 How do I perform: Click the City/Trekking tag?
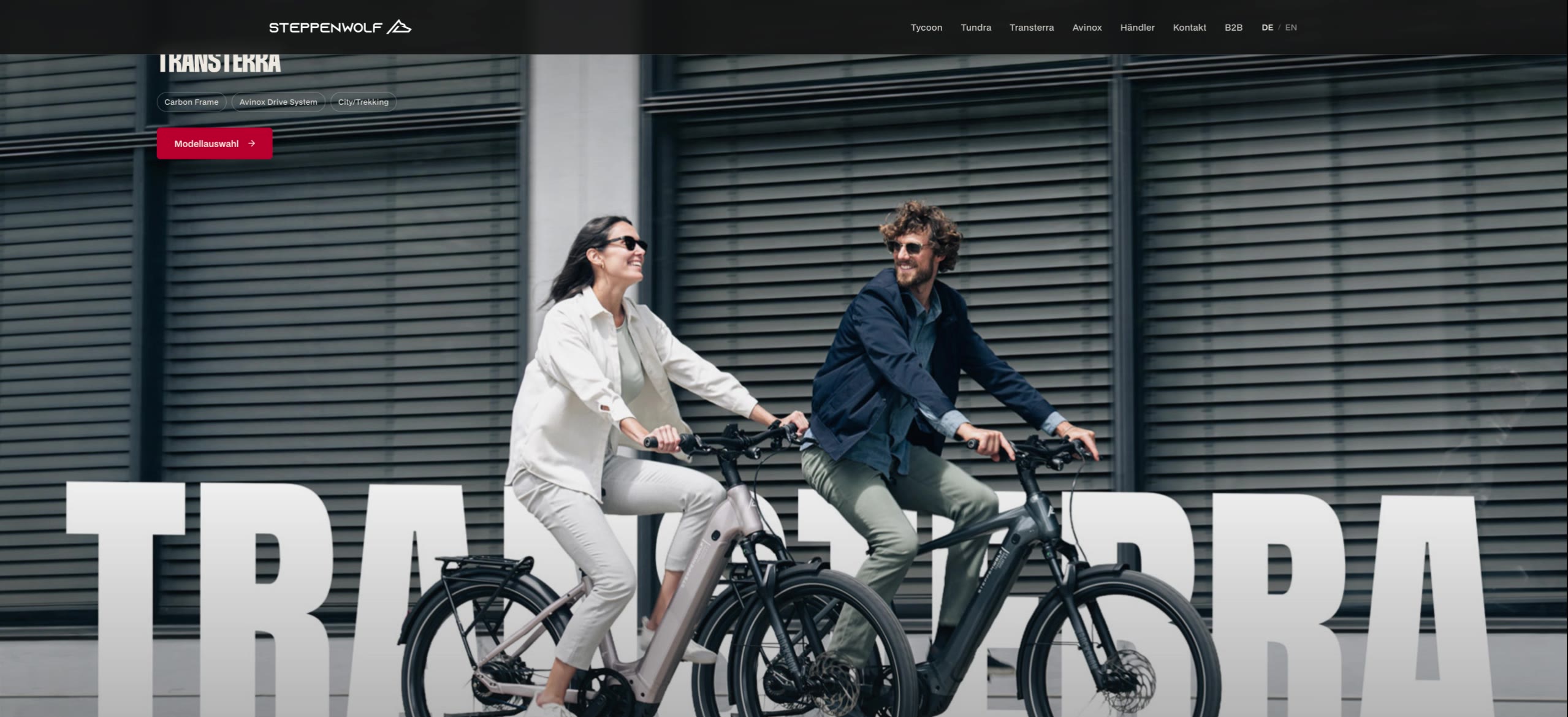[x=363, y=102]
